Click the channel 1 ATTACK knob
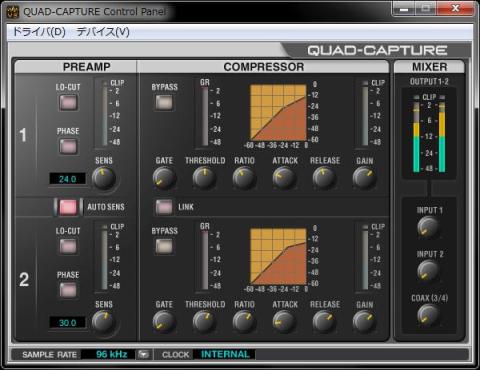Screen dimensions: 480x370 [284, 178]
